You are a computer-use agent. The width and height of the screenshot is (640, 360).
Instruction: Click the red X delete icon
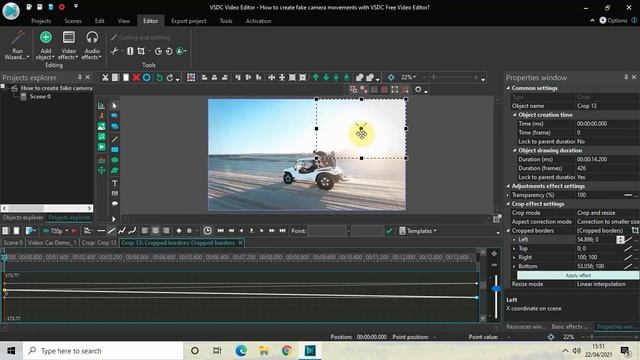pyautogui.click(x=136, y=77)
